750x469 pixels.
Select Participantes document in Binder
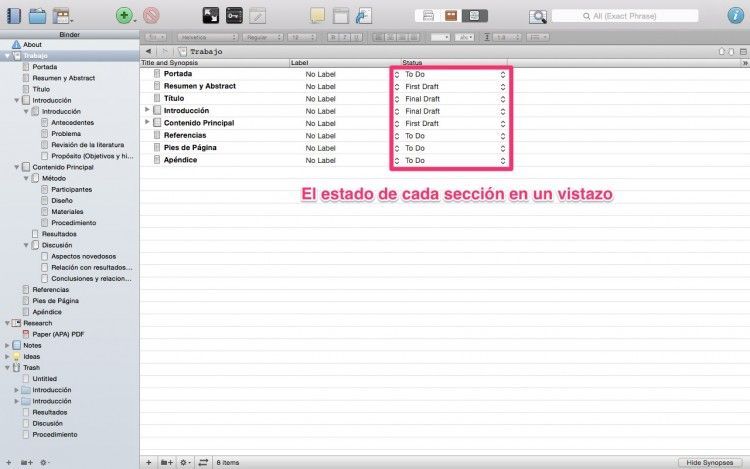click(x=72, y=189)
